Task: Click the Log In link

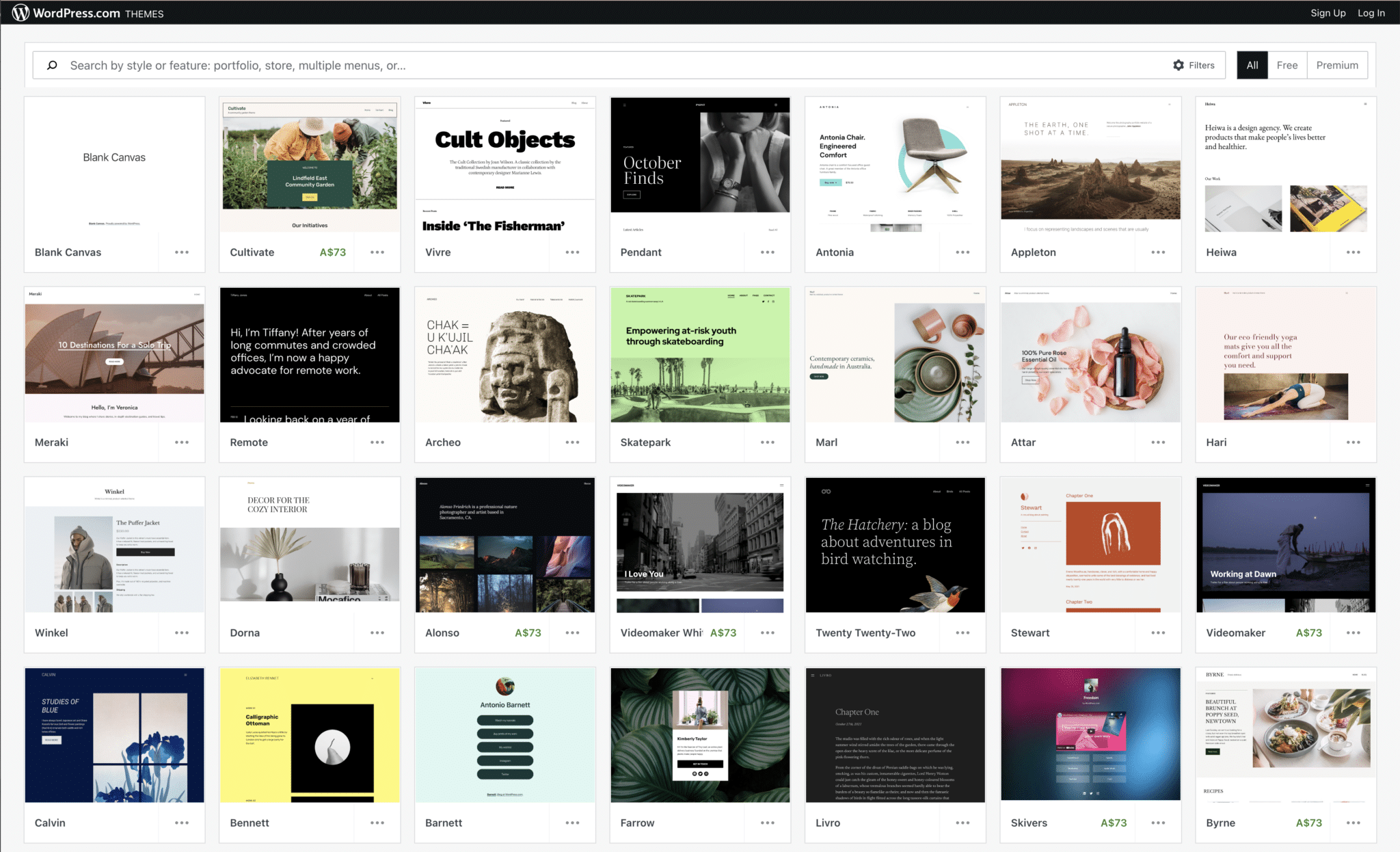Action: (x=1371, y=13)
